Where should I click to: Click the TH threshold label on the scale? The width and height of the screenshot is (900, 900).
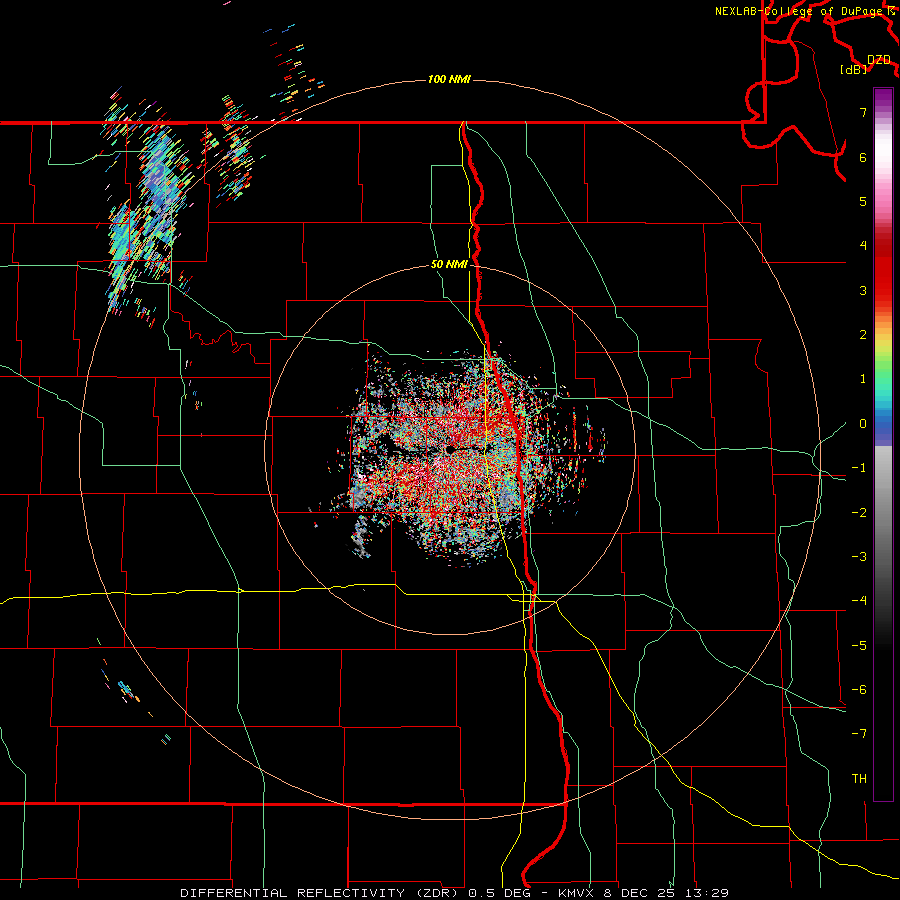click(859, 779)
